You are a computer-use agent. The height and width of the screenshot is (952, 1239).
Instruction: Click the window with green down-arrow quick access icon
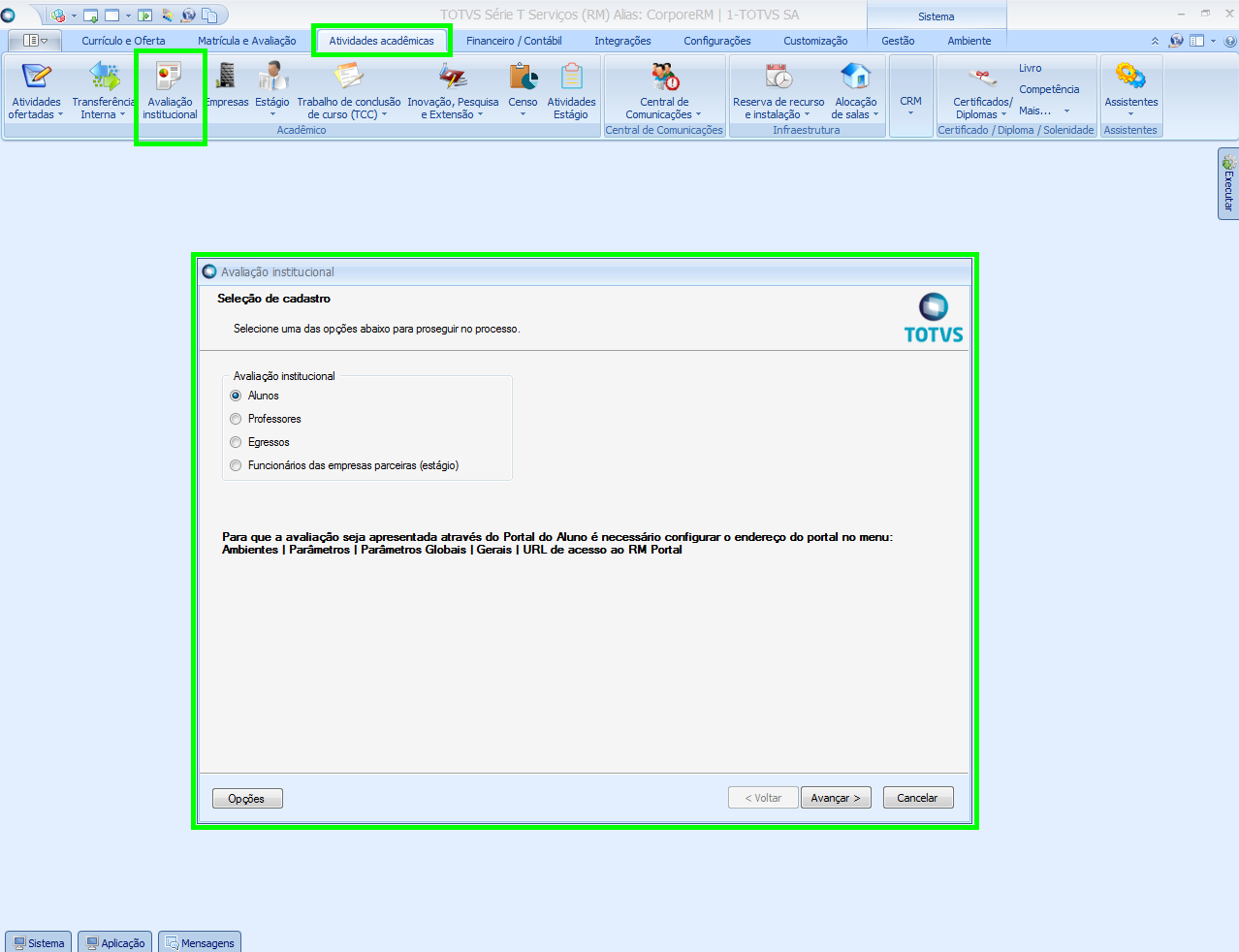(90, 16)
